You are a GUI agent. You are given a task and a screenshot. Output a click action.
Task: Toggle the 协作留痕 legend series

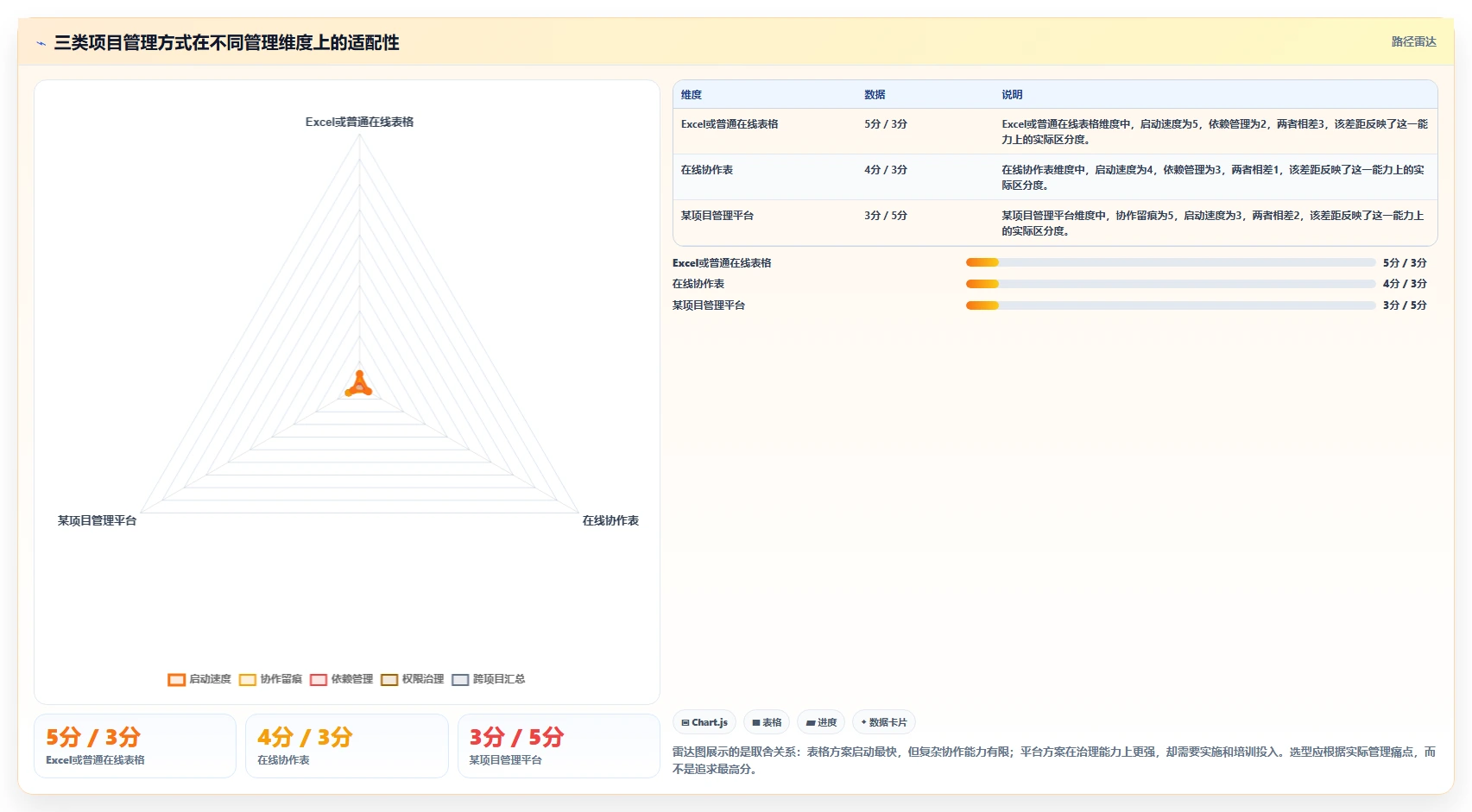[x=270, y=679]
